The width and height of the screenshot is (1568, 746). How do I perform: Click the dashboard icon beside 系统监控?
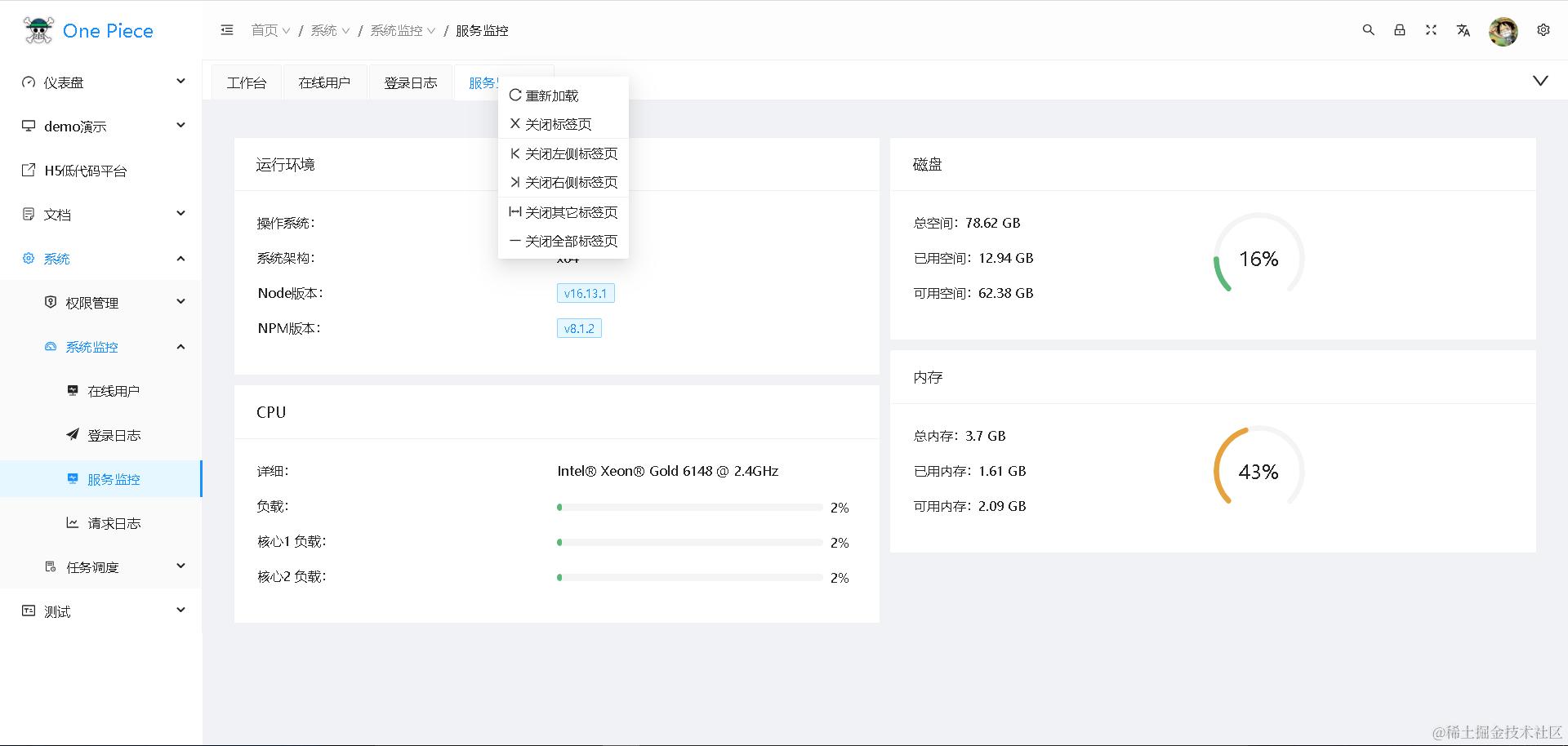[x=51, y=346]
